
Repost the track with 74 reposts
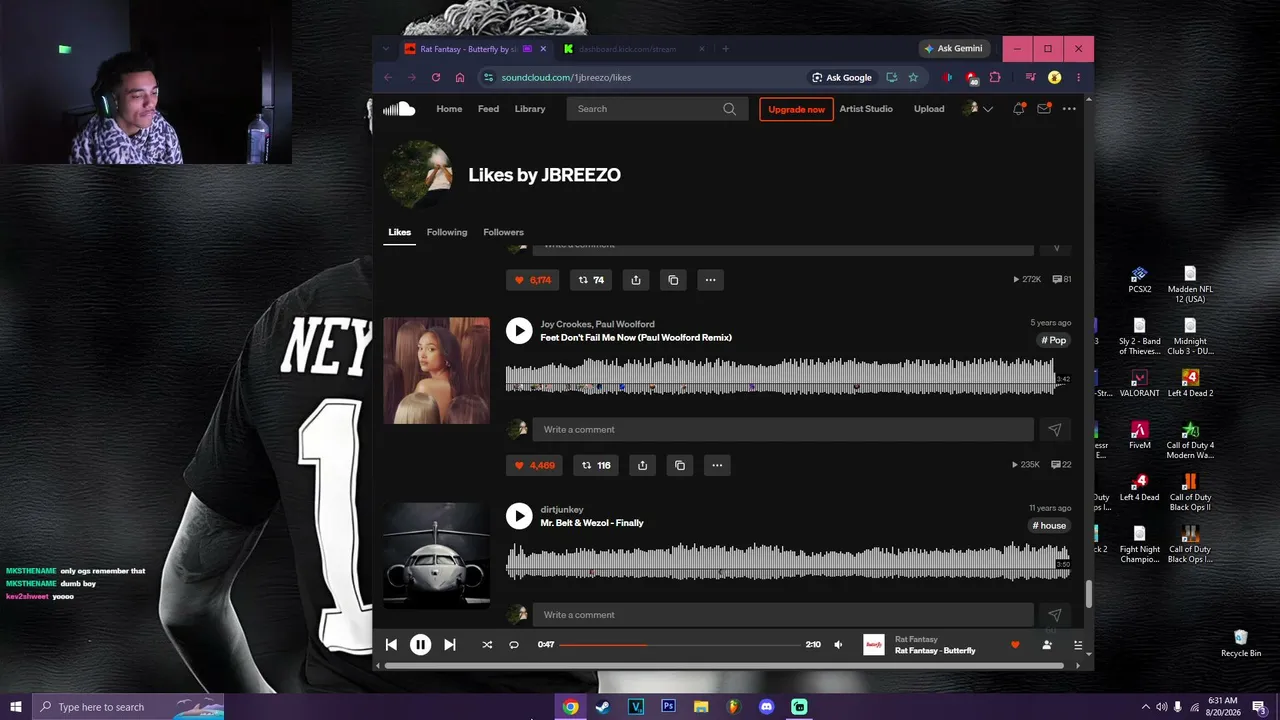click(592, 280)
